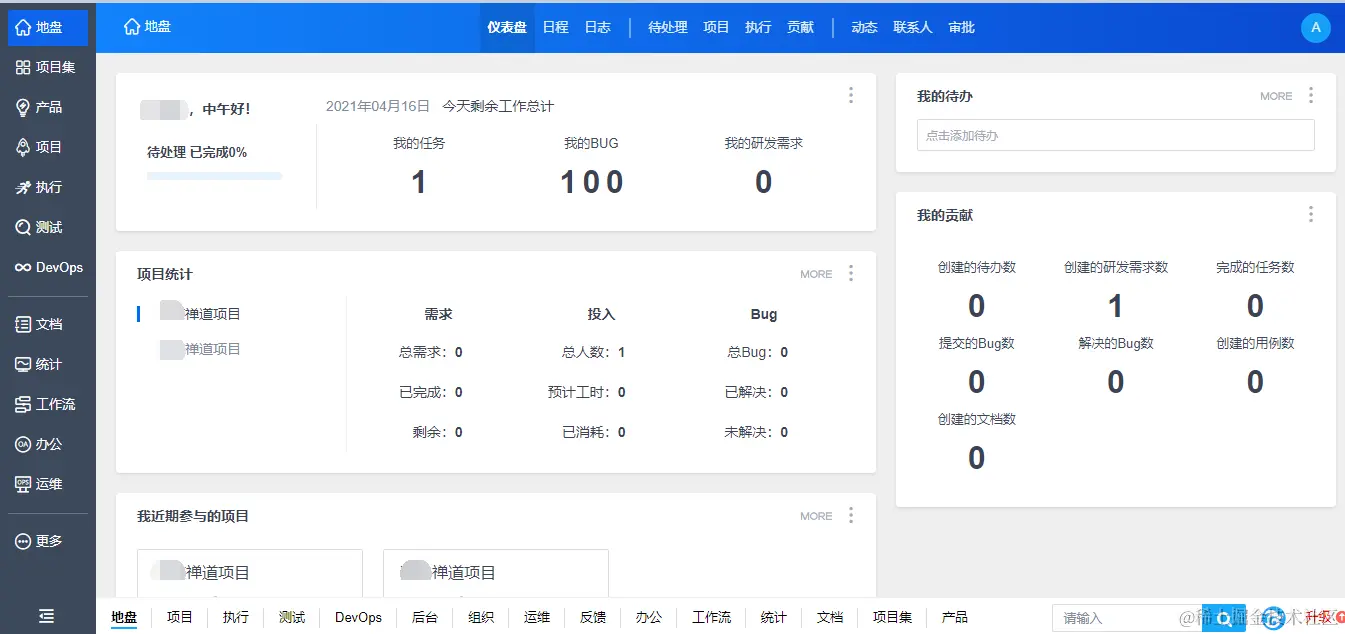Click the search button beside 请输入
The height and width of the screenshot is (634, 1345).
[x=1223, y=618]
